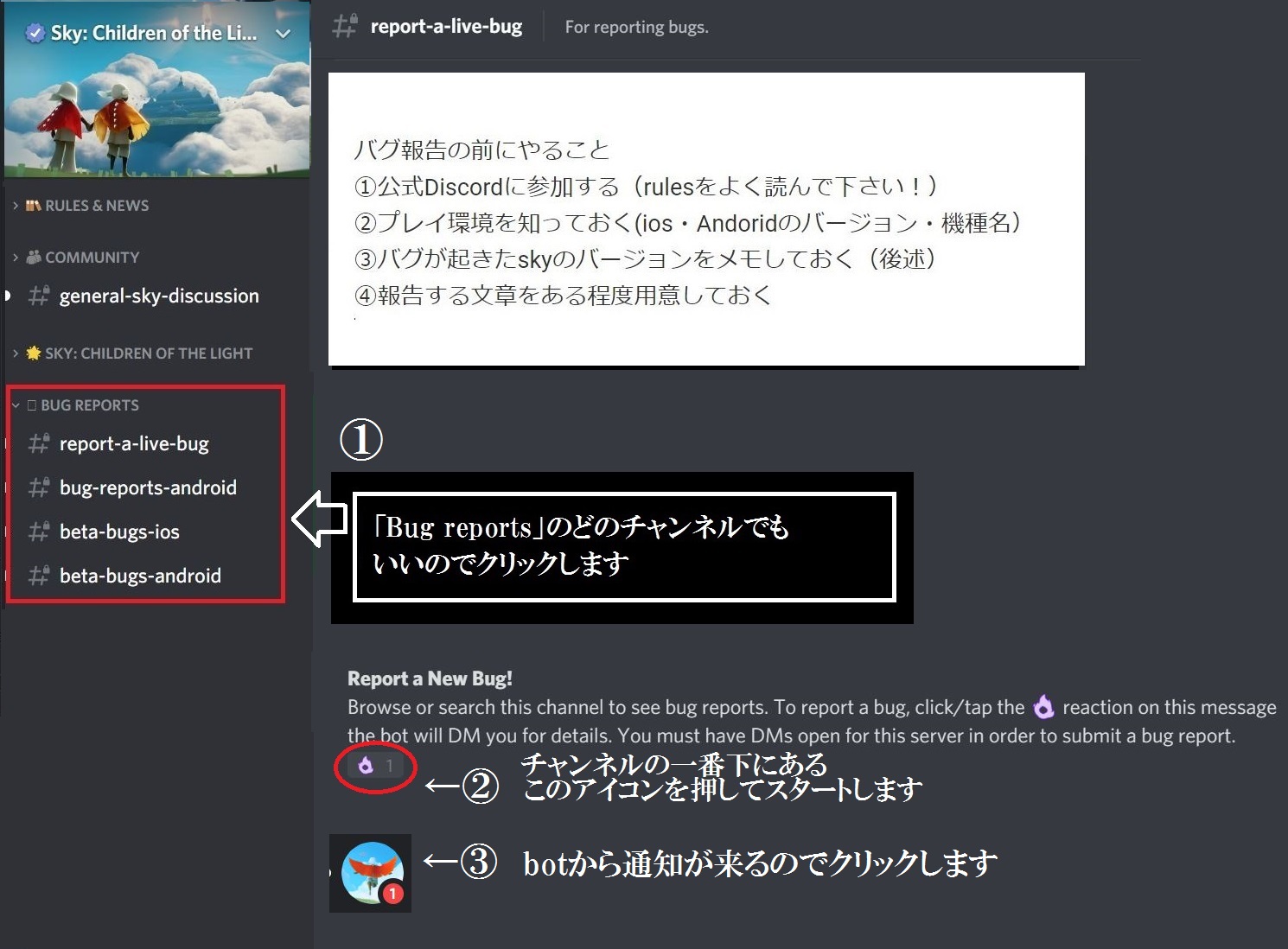Click the flame reaction button with count 1
The height and width of the screenshot is (949, 1288).
pos(376,766)
